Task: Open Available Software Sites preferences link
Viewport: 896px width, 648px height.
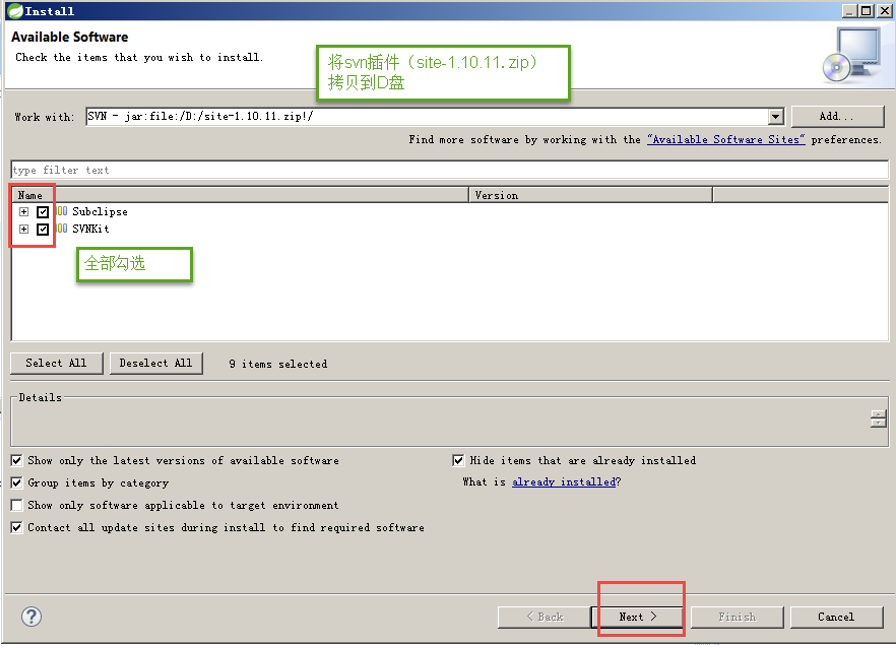Action: click(x=726, y=139)
